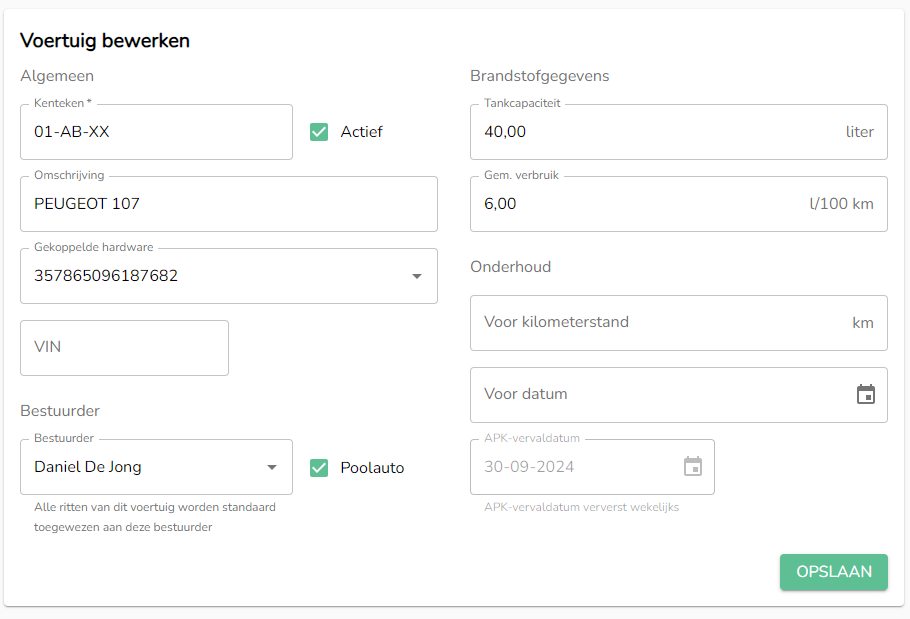Click the Poolauto label text
This screenshot has height=619, width=910.
click(x=372, y=467)
